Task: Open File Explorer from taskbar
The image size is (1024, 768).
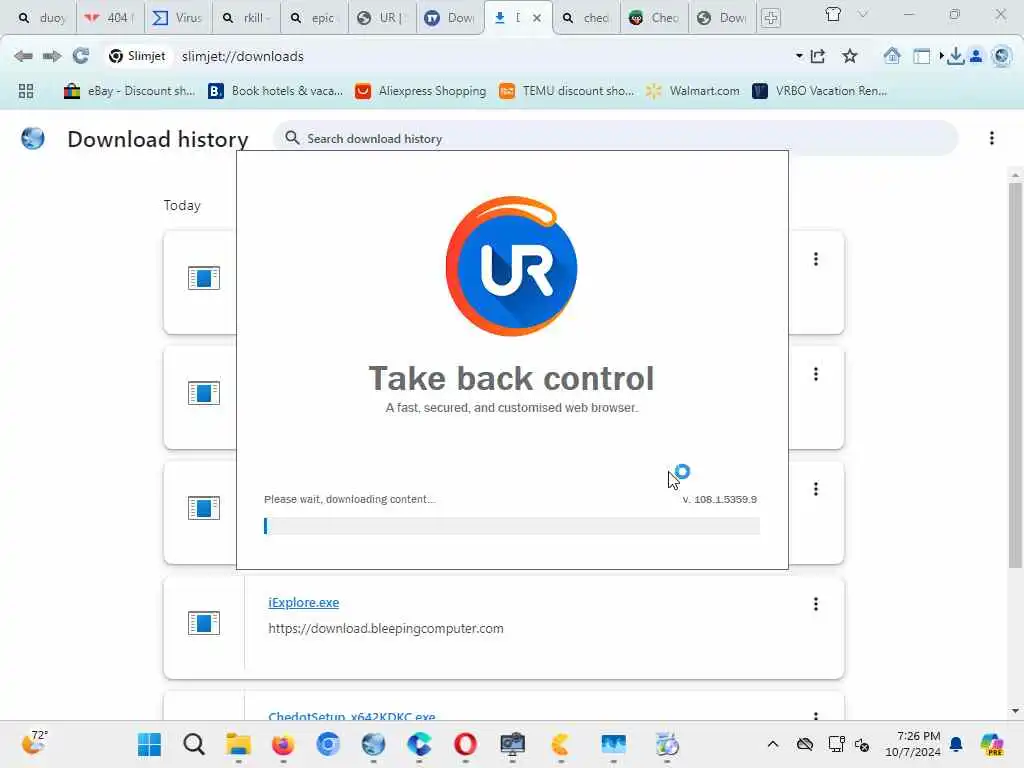Action: click(x=238, y=744)
